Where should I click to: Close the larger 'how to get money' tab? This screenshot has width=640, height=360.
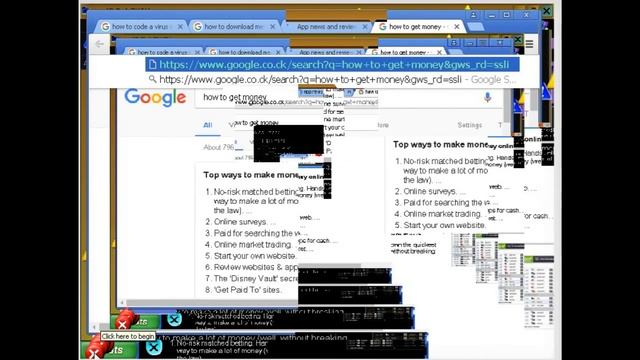457,27
